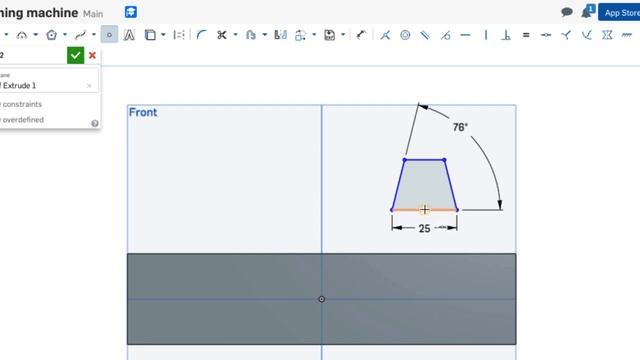640x360 pixels.
Task: Open the document information icon
Action: (131, 12)
